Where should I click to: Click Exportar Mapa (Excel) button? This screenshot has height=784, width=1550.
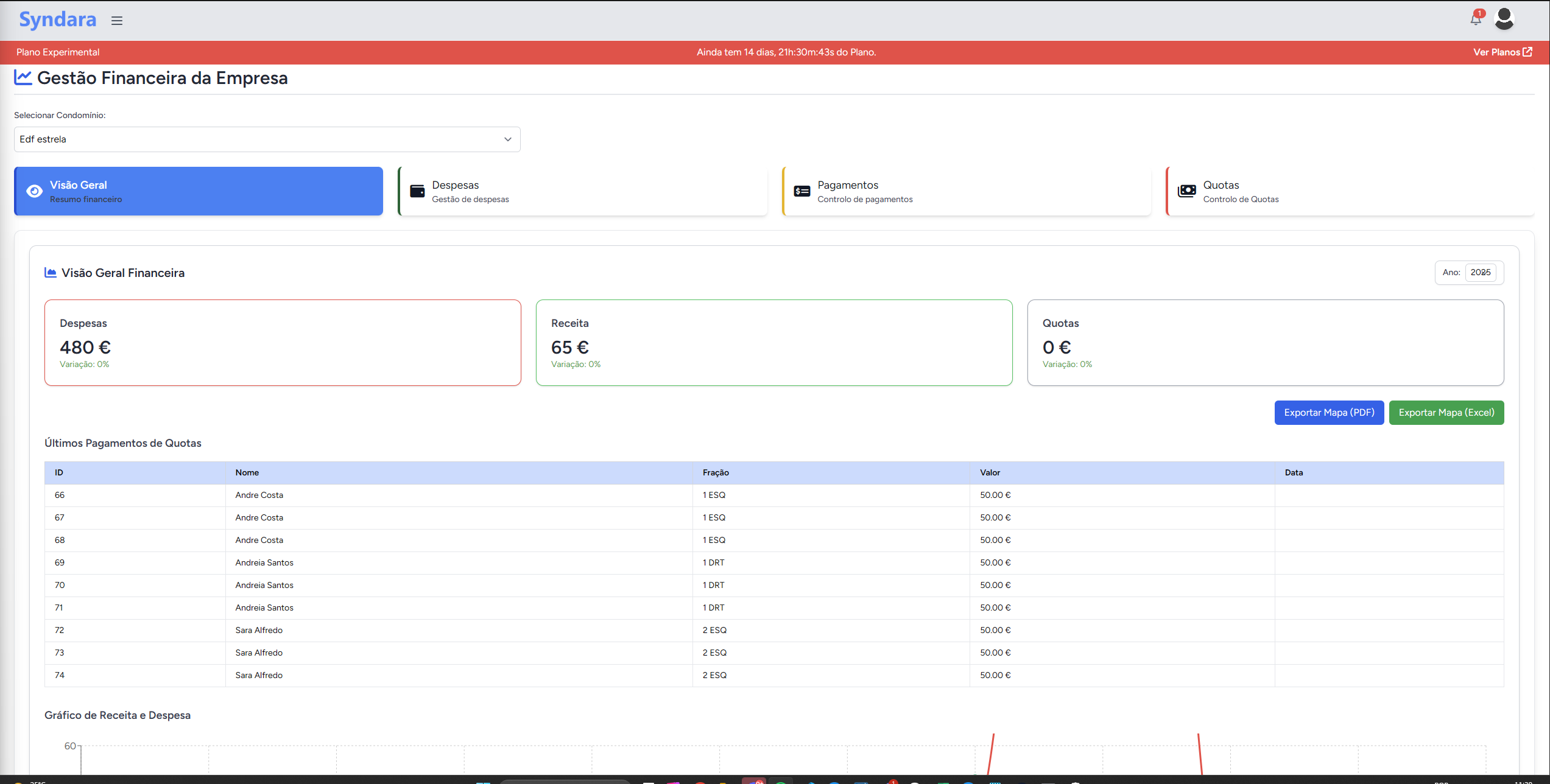pos(1446,413)
